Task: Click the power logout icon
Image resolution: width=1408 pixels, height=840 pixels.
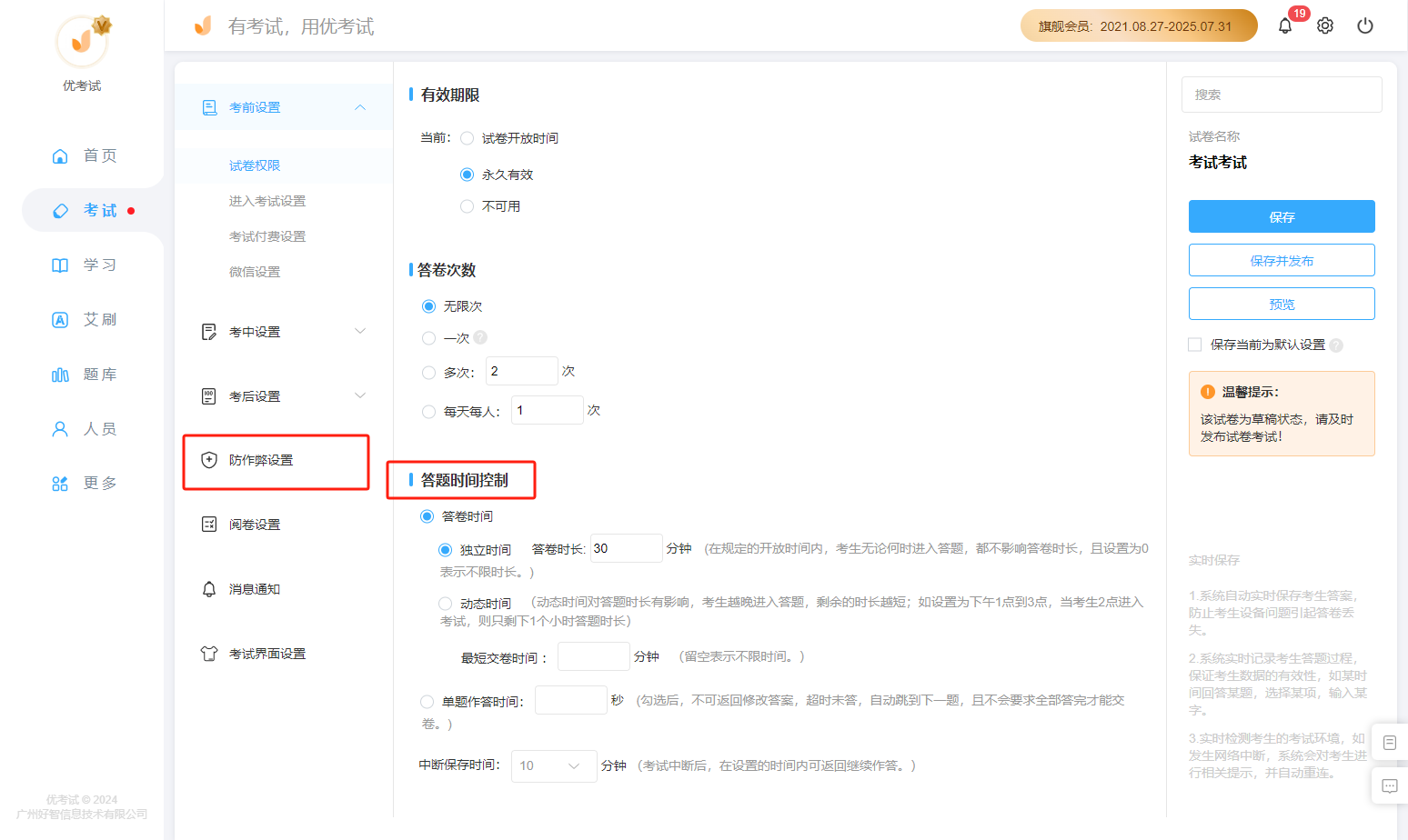Action: coord(1365,25)
